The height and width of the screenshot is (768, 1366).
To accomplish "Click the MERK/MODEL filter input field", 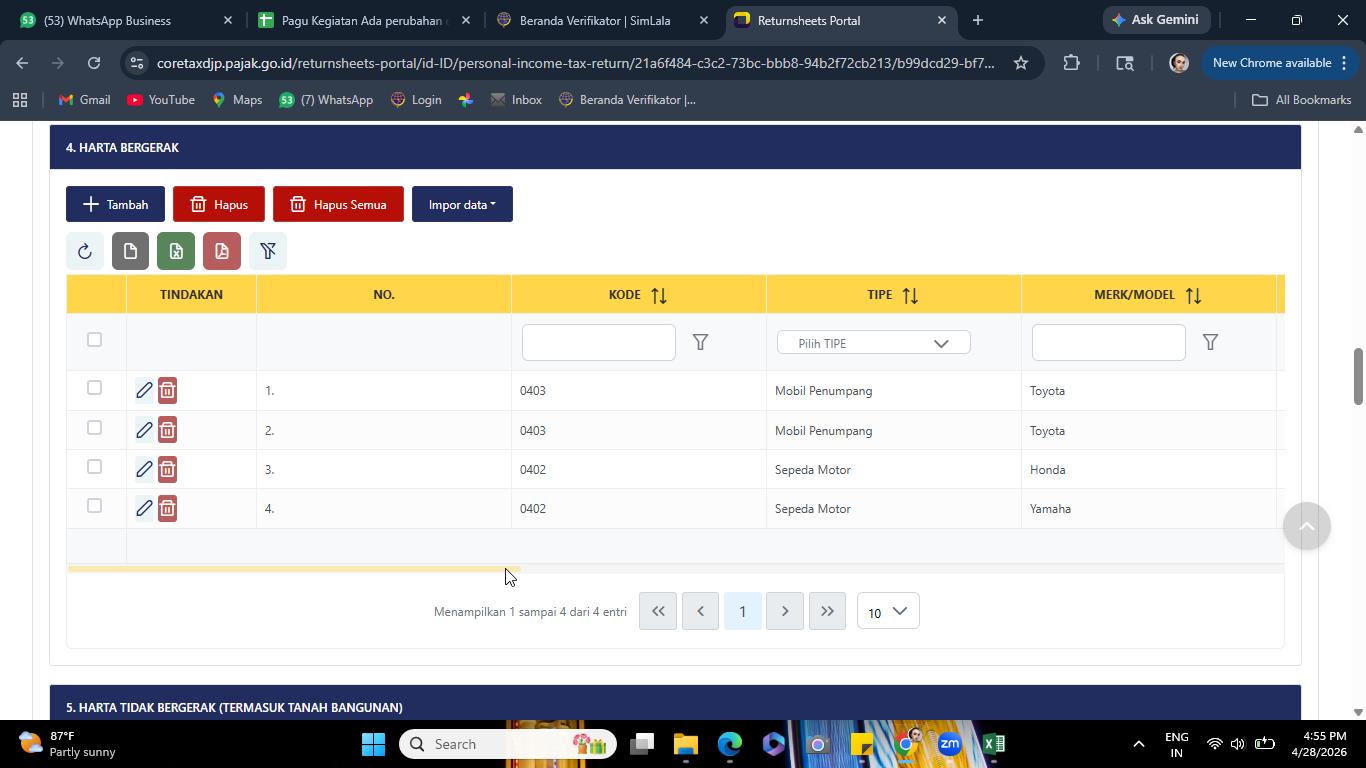I will [x=1108, y=342].
